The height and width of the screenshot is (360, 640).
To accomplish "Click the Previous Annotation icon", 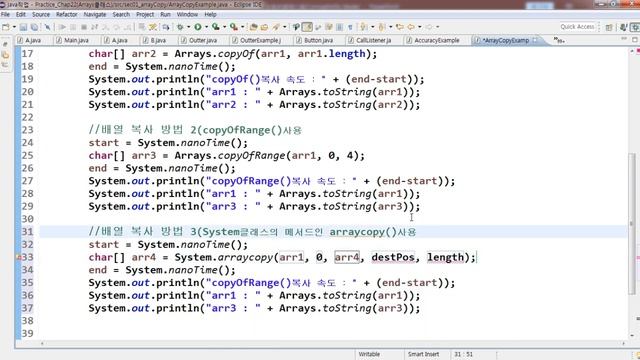I will [381, 27].
